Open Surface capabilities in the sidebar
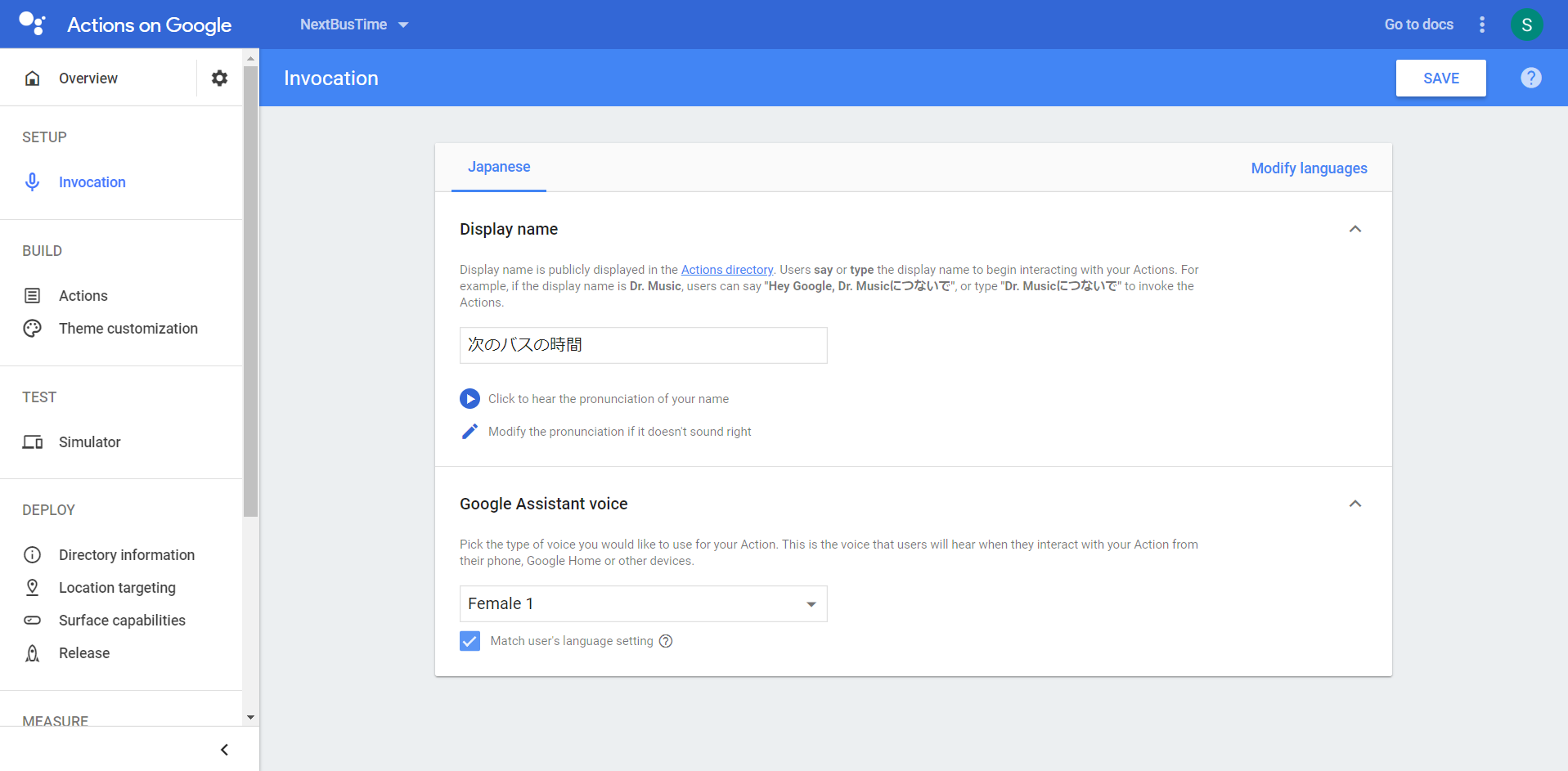Image resolution: width=1568 pixels, height=771 pixels. (x=122, y=621)
